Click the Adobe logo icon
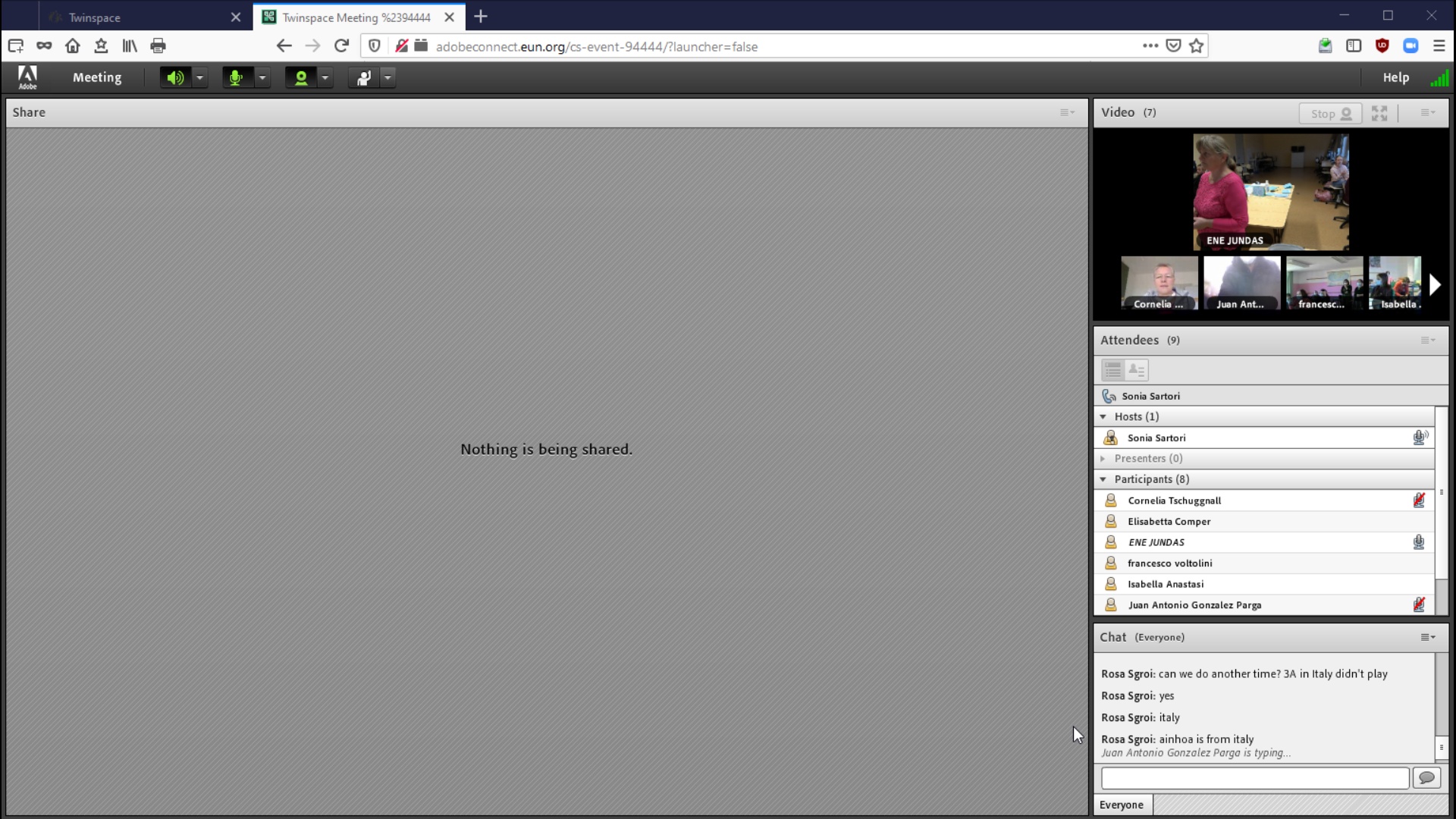Image resolution: width=1456 pixels, height=819 pixels. pyautogui.click(x=27, y=77)
